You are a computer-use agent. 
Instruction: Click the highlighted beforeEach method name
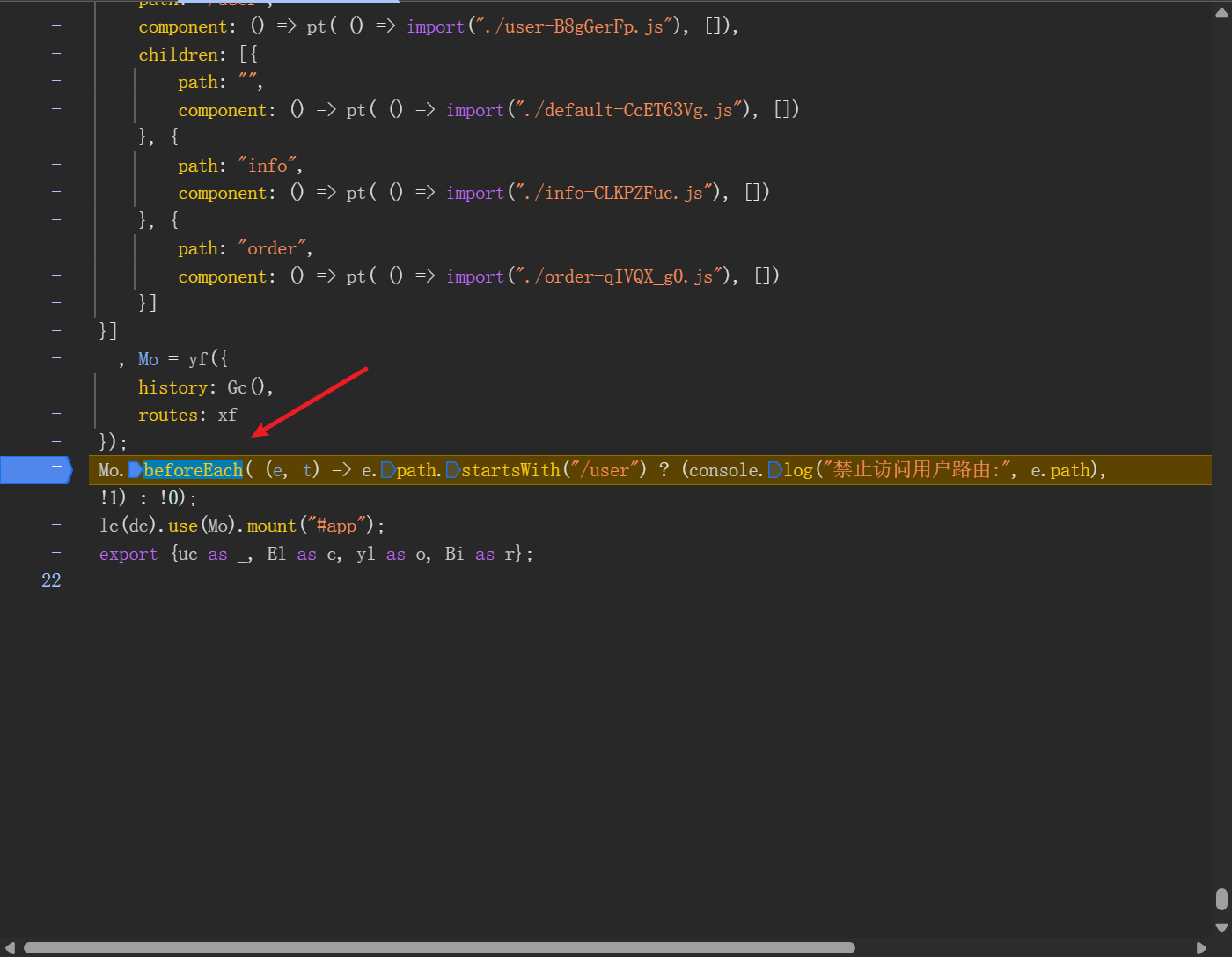click(x=194, y=470)
